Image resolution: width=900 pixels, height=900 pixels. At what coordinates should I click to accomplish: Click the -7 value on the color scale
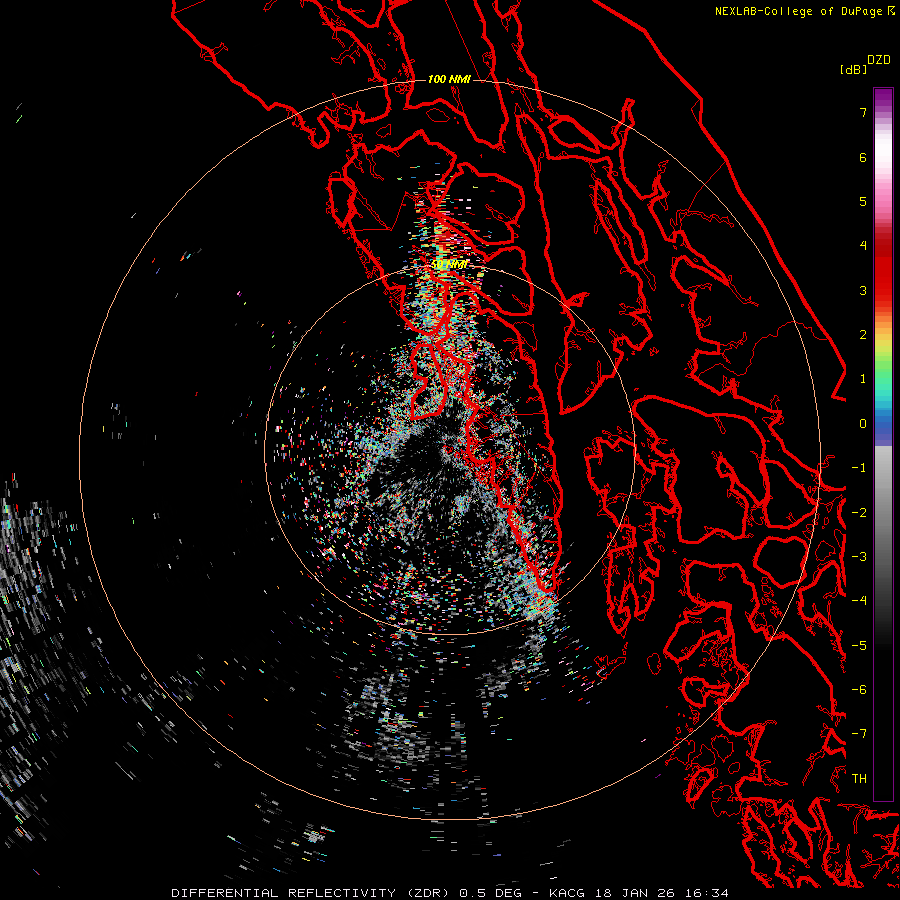coord(859,734)
